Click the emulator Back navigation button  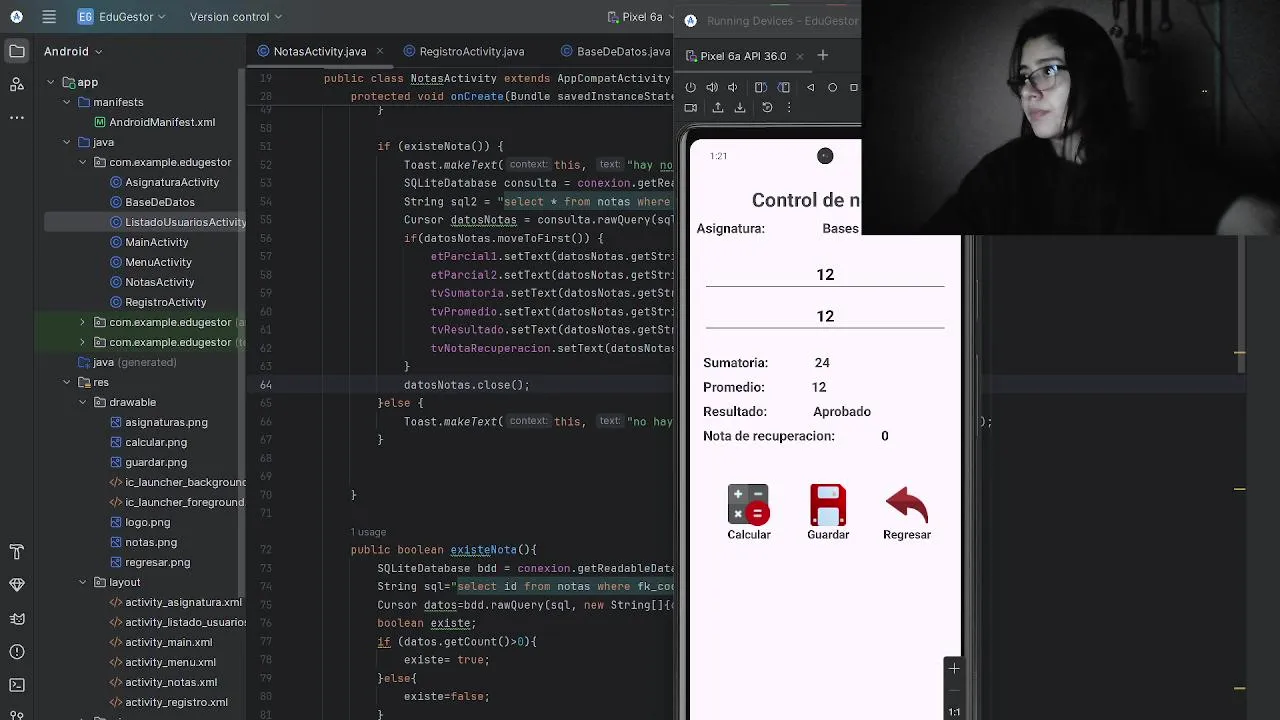coord(811,87)
